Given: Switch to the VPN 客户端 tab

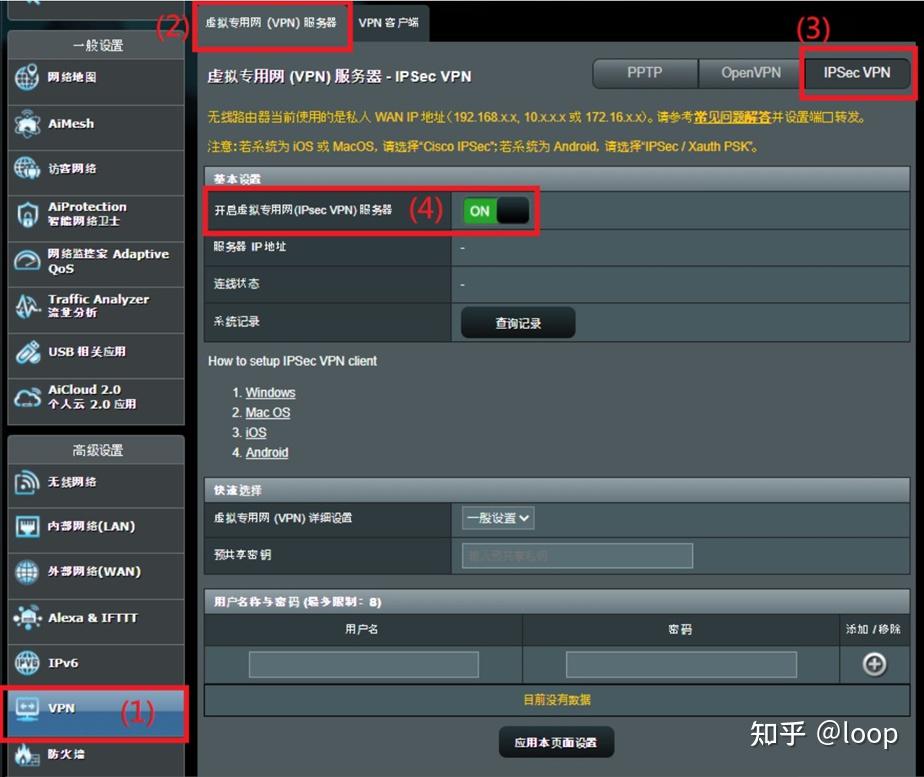Looking at the screenshot, I should click(391, 23).
